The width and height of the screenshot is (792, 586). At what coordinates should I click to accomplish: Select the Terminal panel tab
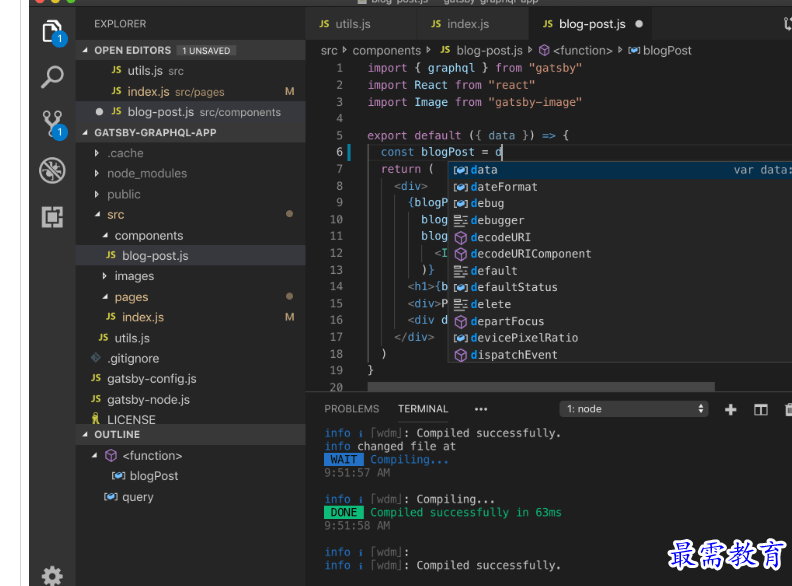[x=423, y=409]
